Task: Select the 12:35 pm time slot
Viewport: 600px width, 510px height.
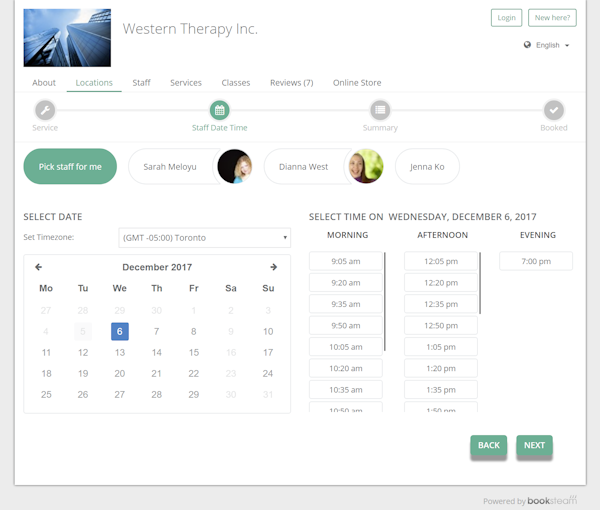Action: point(441,304)
